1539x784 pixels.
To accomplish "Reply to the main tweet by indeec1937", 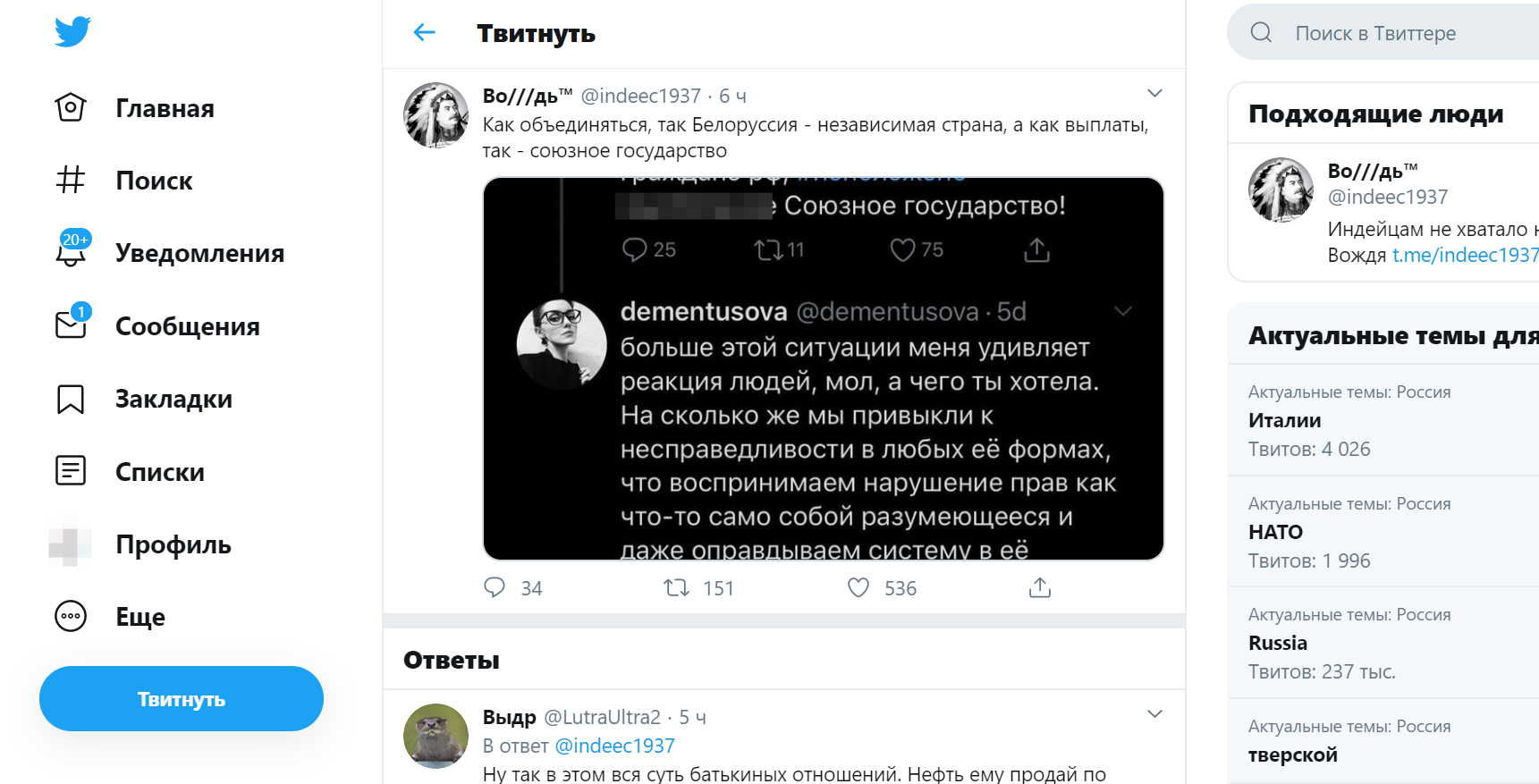I will [x=495, y=587].
